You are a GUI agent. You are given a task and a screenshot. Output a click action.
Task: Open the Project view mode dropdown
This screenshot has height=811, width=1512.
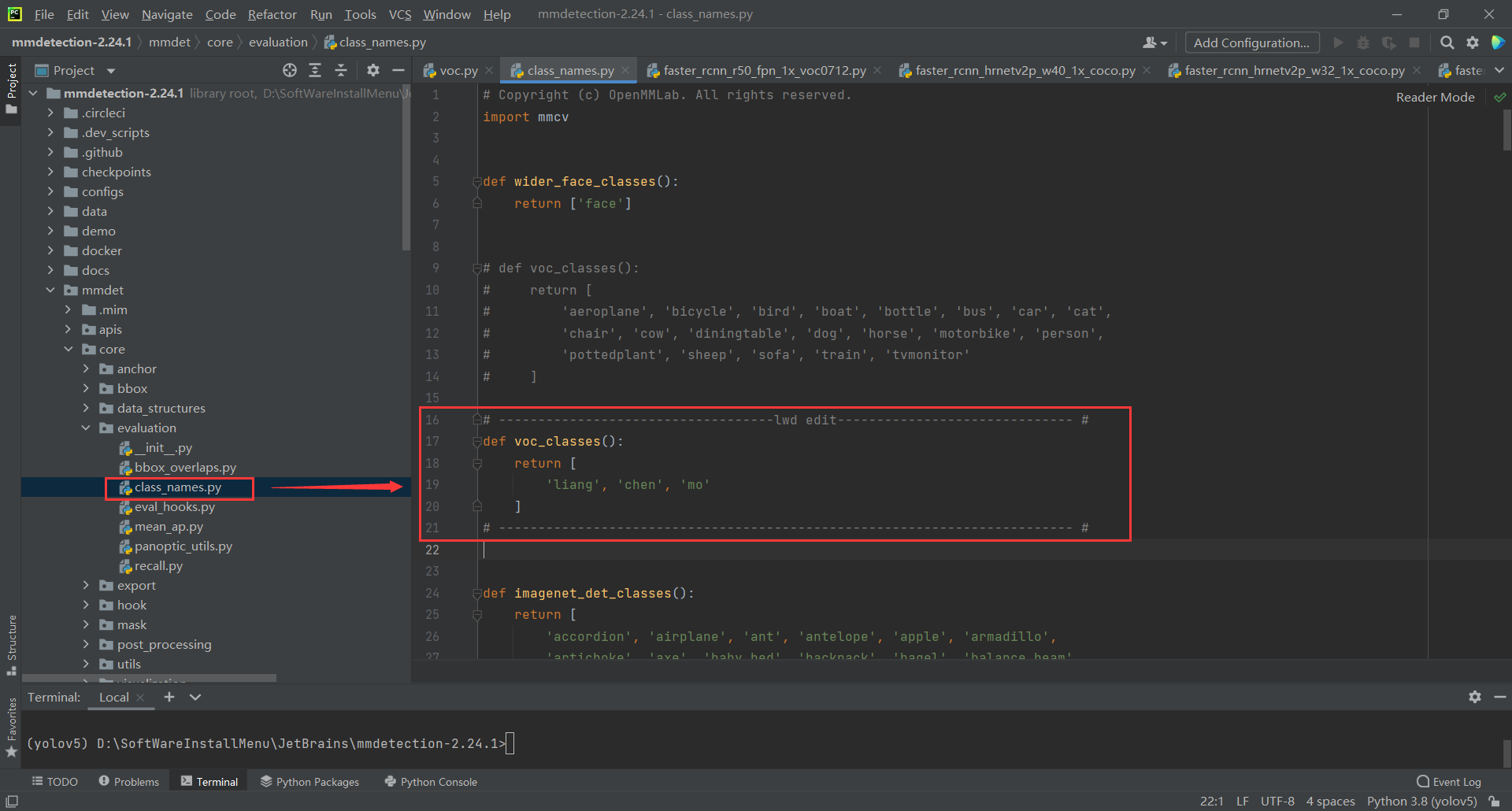[x=109, y=70]
